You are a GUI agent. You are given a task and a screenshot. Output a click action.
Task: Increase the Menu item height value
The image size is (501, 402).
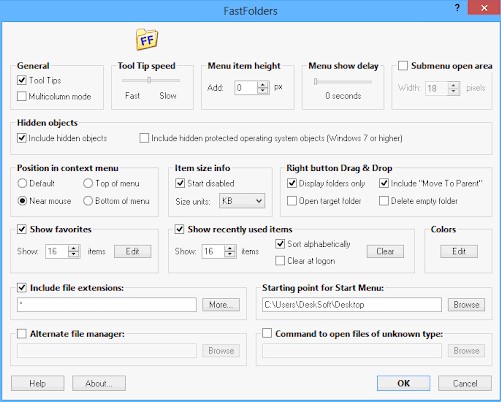click(263, 84)
